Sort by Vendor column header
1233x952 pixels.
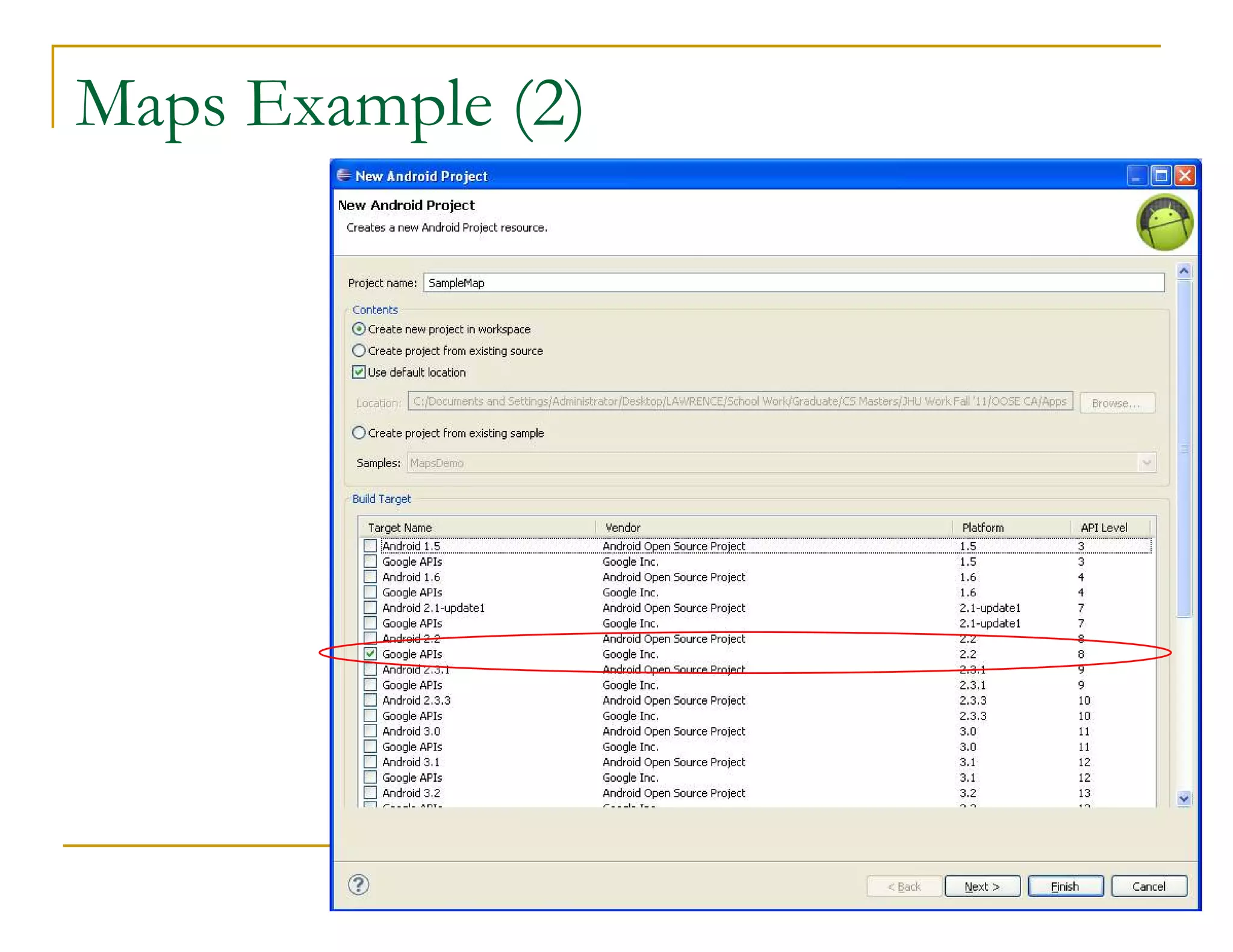pos(774,527)
